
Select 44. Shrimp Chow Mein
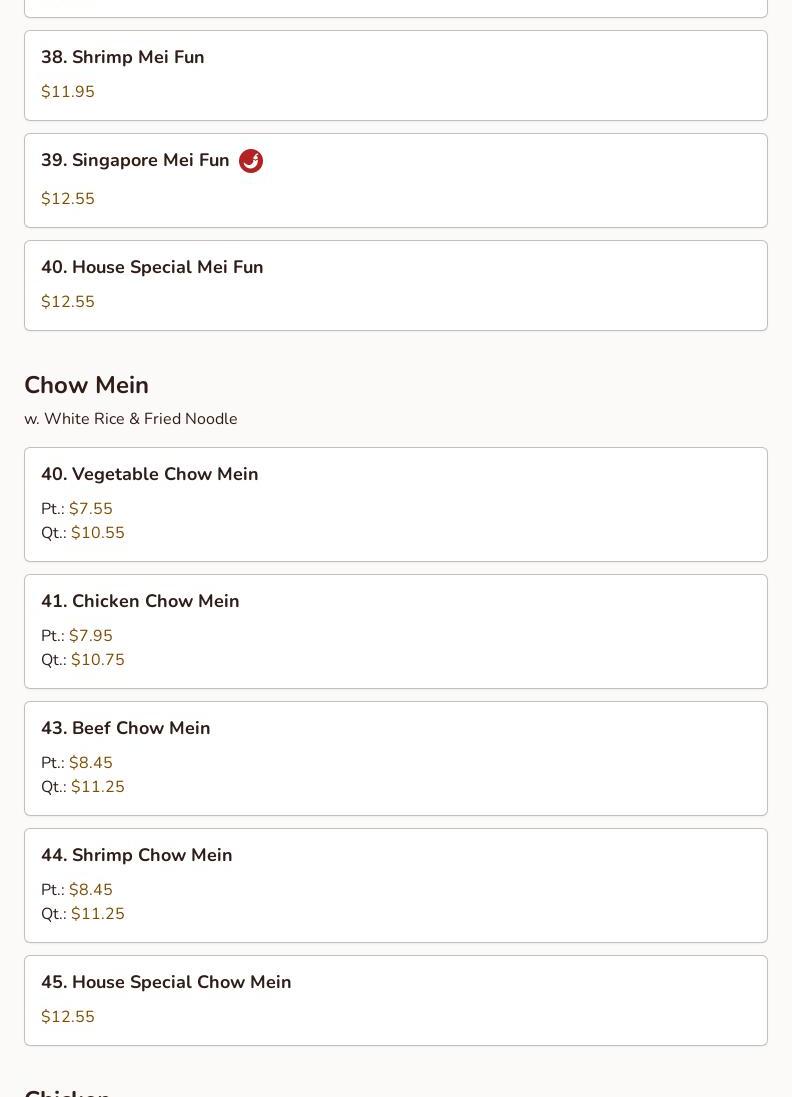(137, 856)
